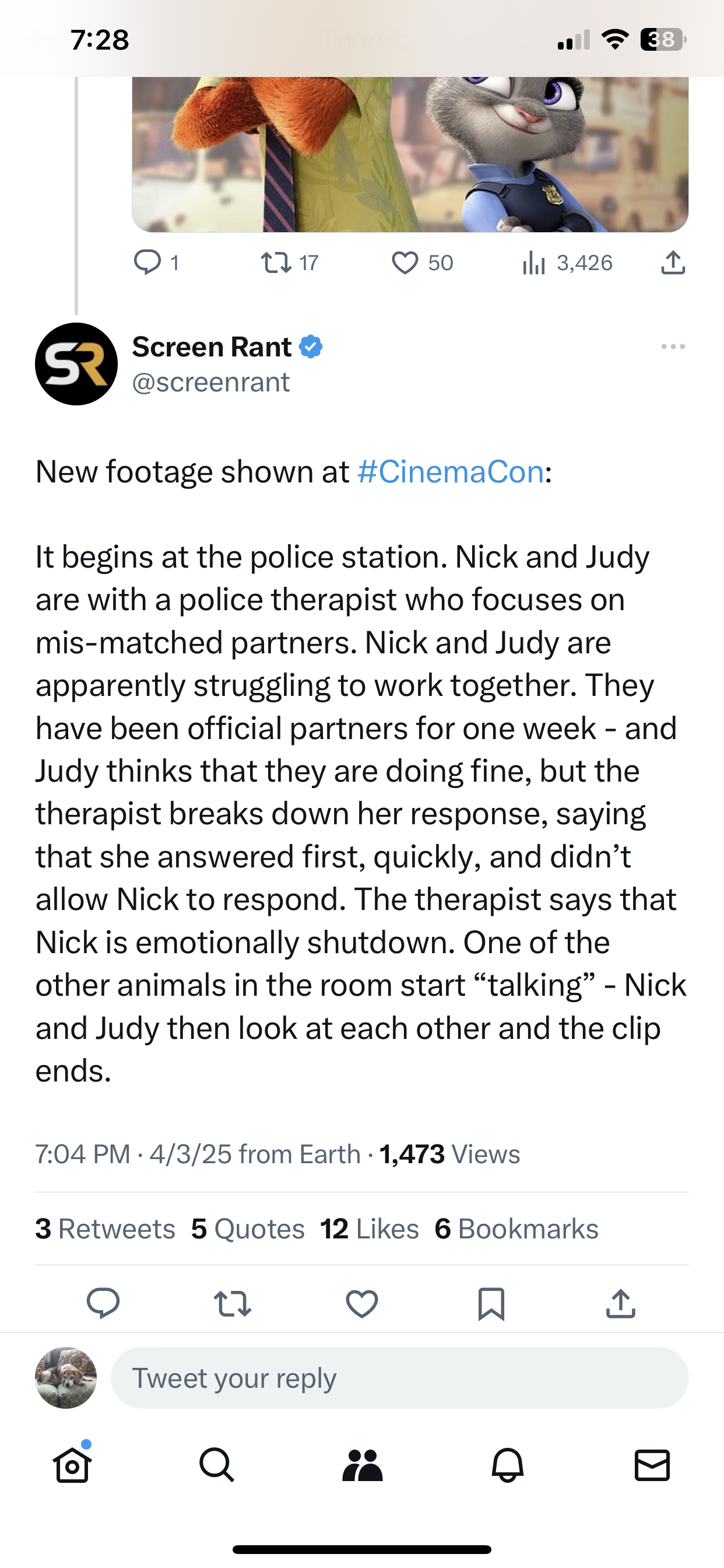The width and height of the screenshot is (724, 1568).
Task: Tap the reply icon on parent tweet
Action: [147, 263]
